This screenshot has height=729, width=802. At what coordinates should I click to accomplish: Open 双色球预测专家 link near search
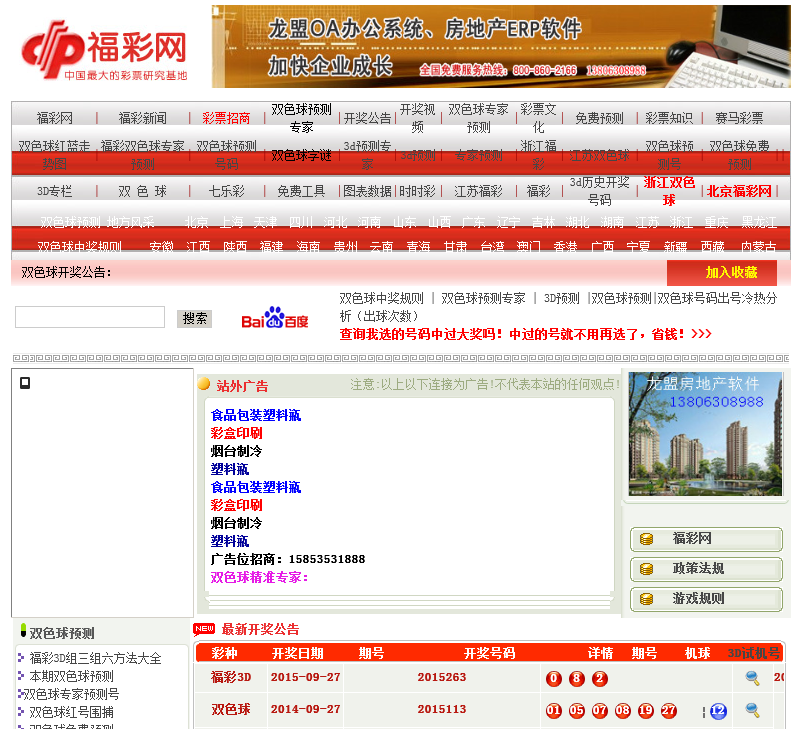[x=483, y=298]
